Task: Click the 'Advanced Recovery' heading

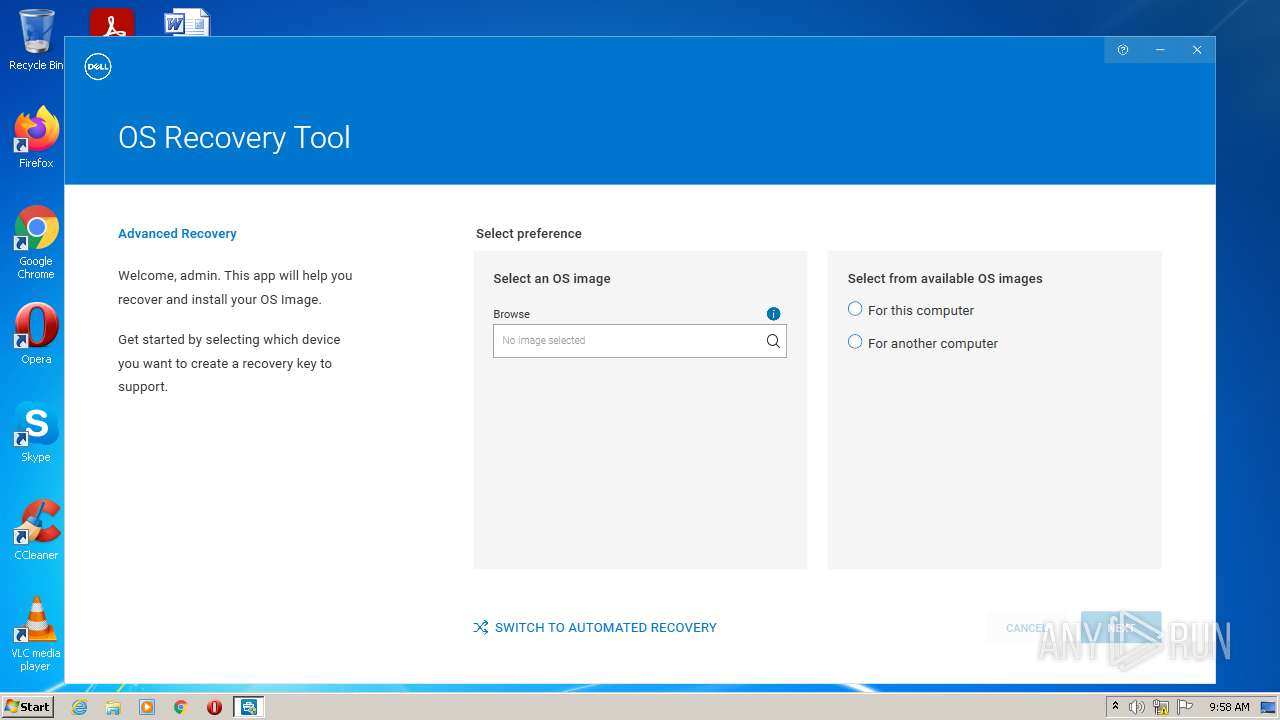Action: click(x=177, y=234)
